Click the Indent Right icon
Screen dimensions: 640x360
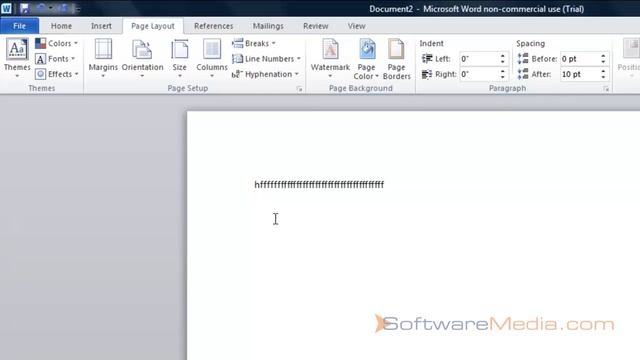[x=427, y=74]
